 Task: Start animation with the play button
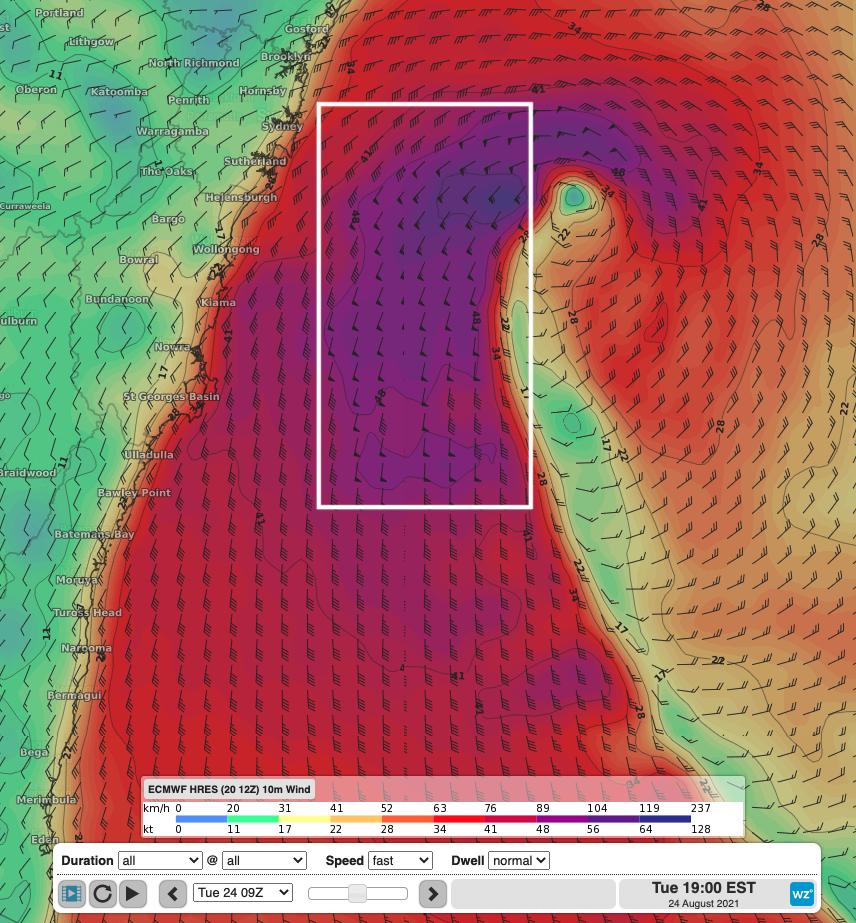[x=135, y=893]
